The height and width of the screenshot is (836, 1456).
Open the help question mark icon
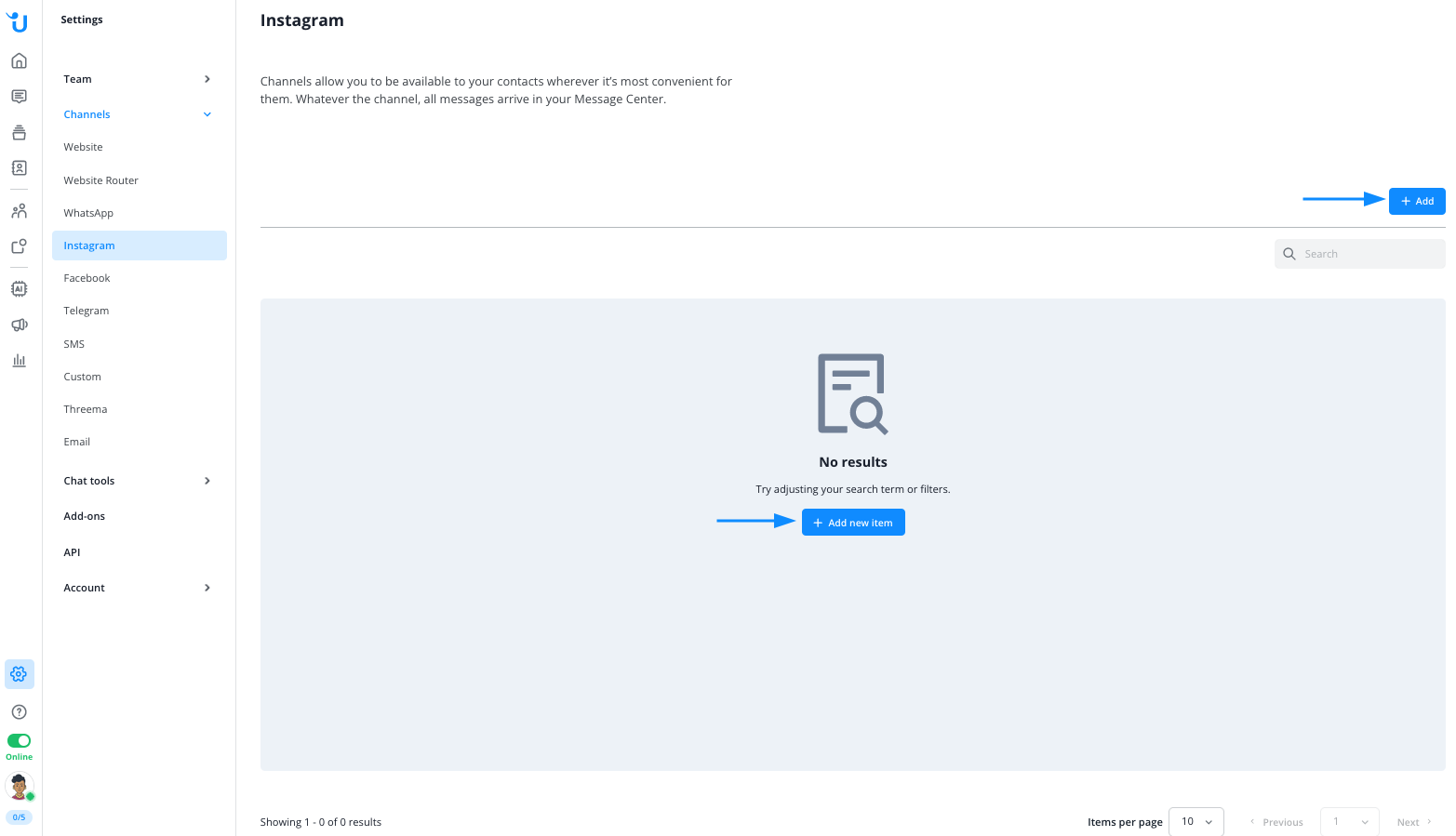point(19,712)
